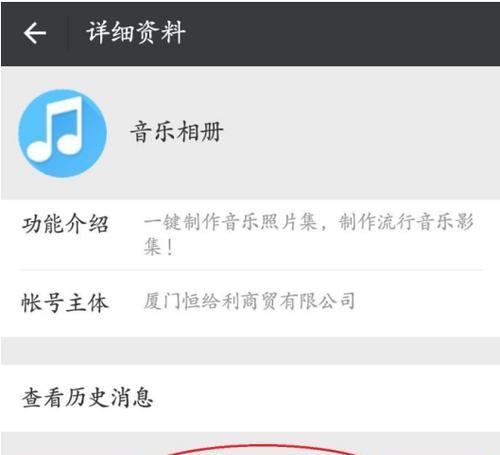The image size is (500, 455).
Task: Open the 一键制作音乐照片集 description text
Action: pos(309,235)
